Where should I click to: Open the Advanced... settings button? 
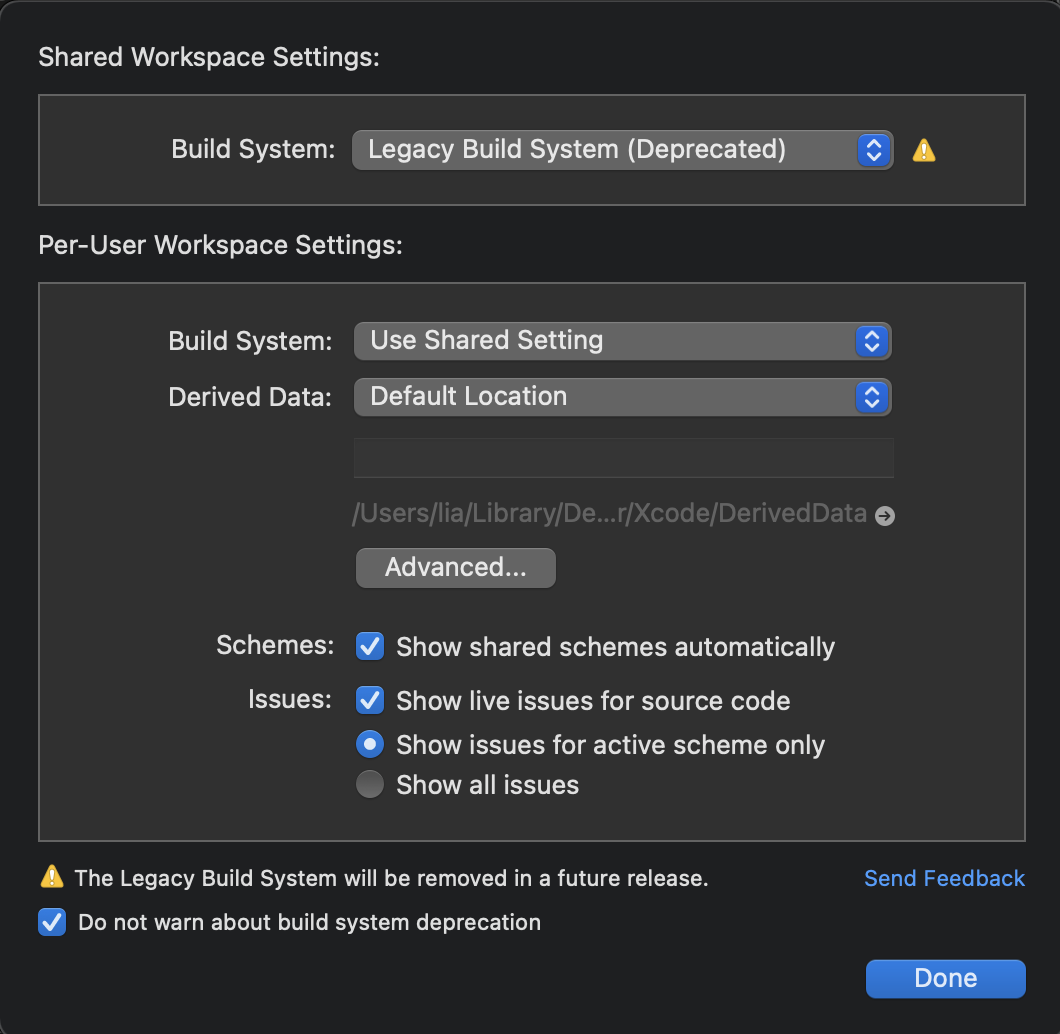pos(455,567)
